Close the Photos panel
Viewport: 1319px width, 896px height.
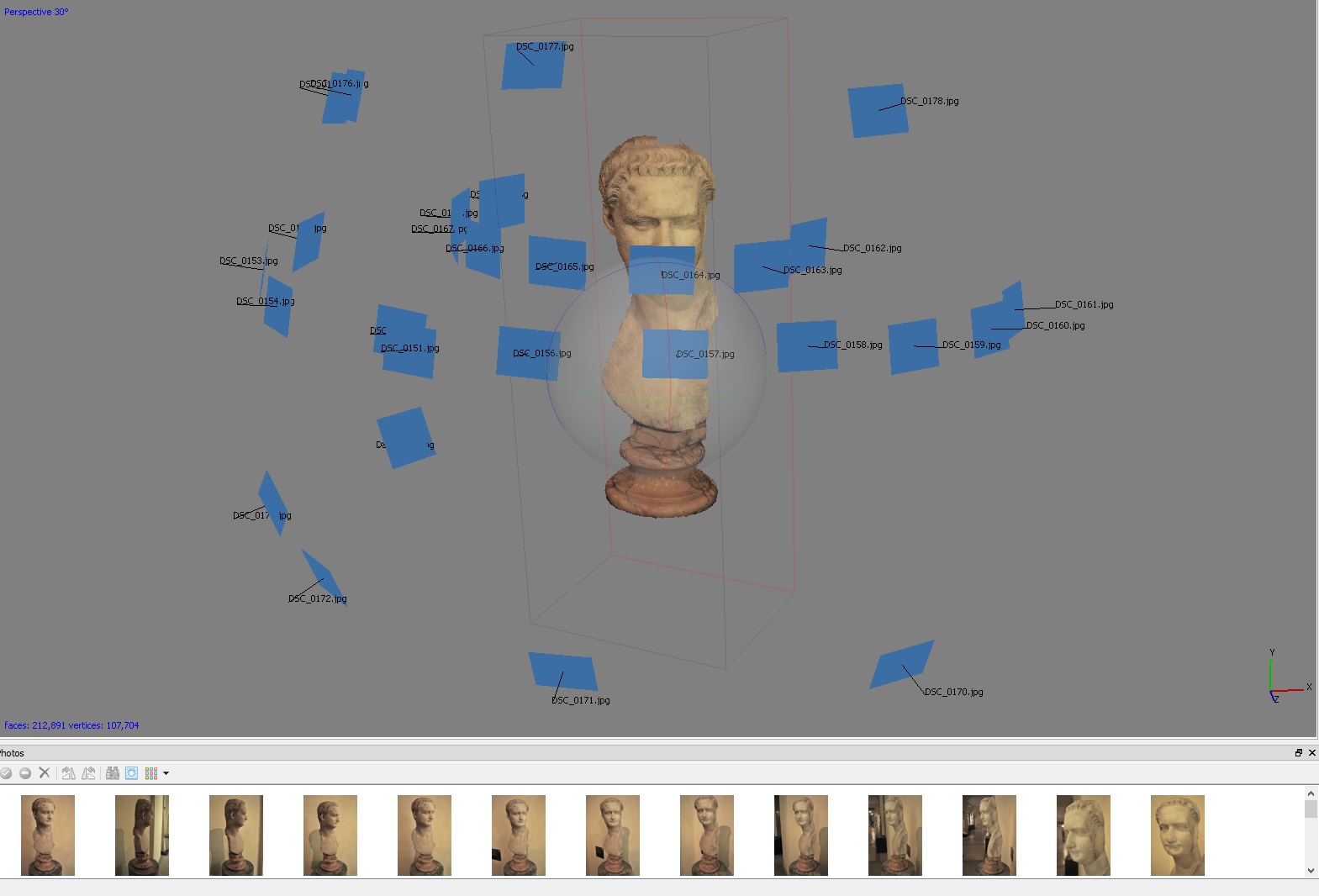tap(1311, 753)
